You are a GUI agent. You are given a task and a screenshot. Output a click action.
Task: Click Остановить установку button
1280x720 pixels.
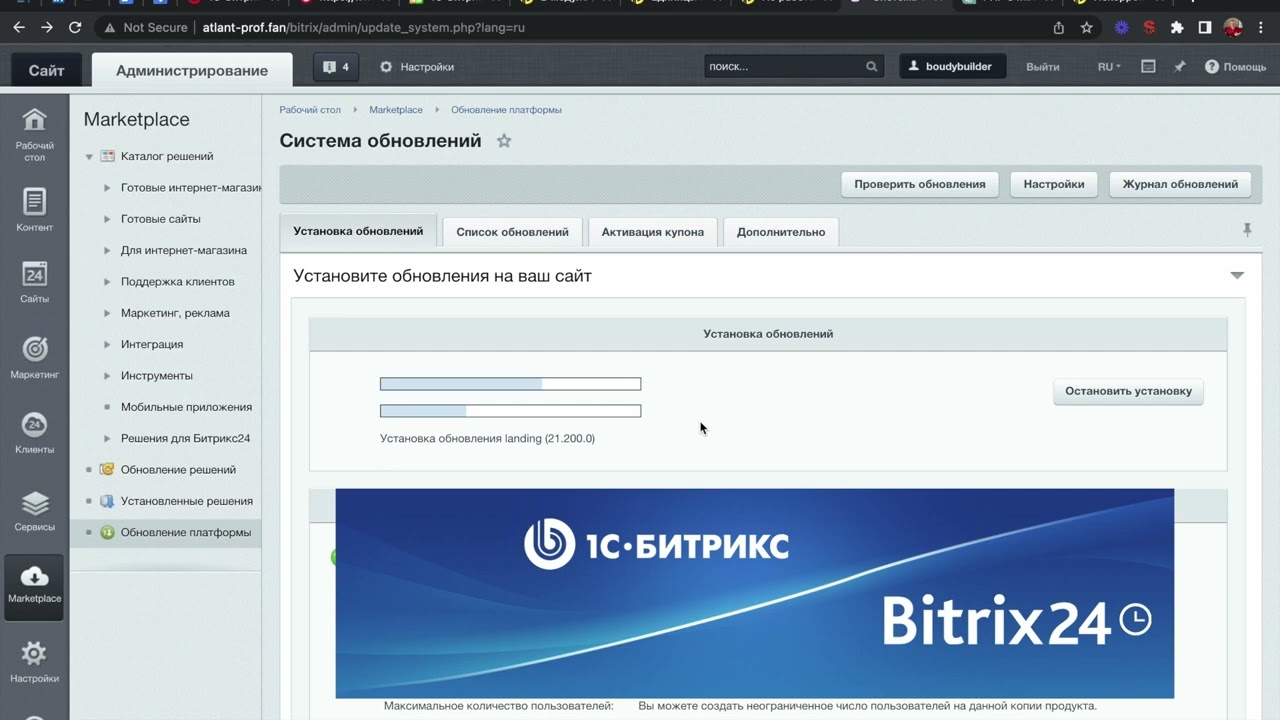1128,391
